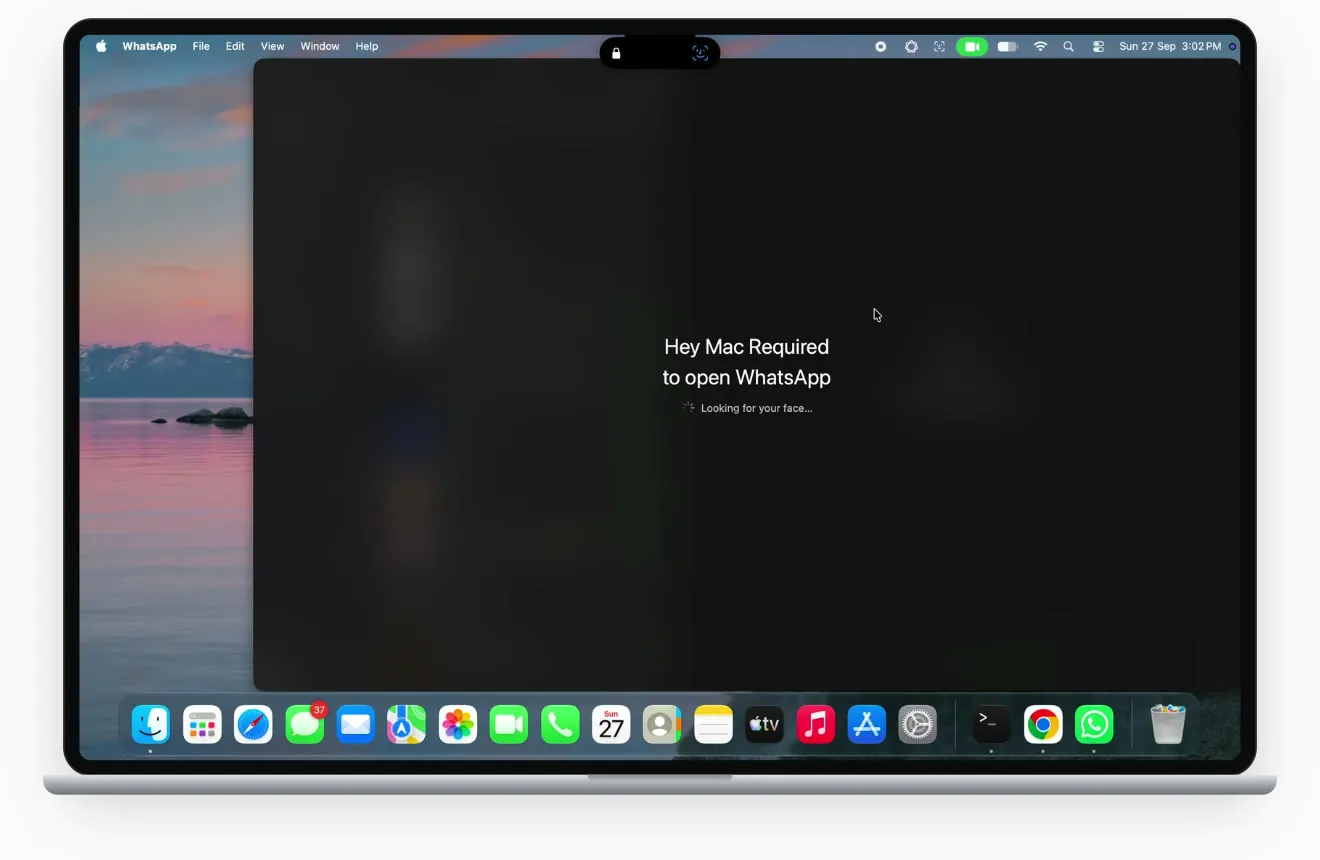The image size is (1320, 860).
Task: Launch Apple TV from the Dock
Action: [764, 725]
